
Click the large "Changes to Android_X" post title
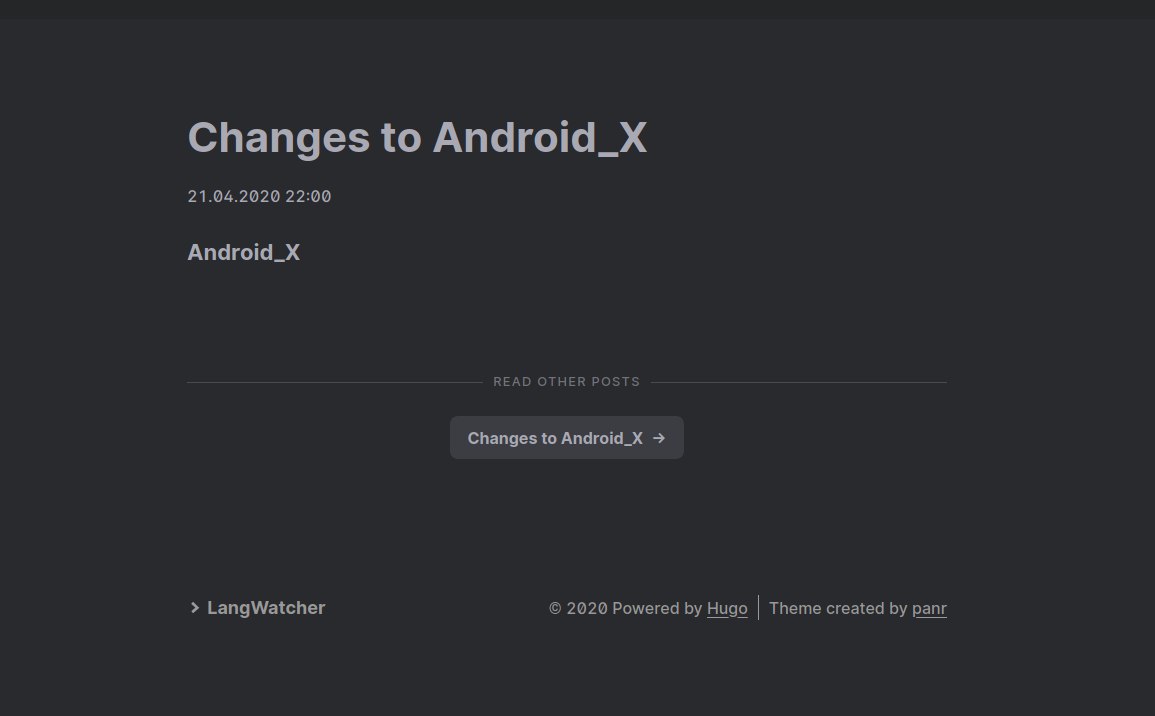coord(417,138)
